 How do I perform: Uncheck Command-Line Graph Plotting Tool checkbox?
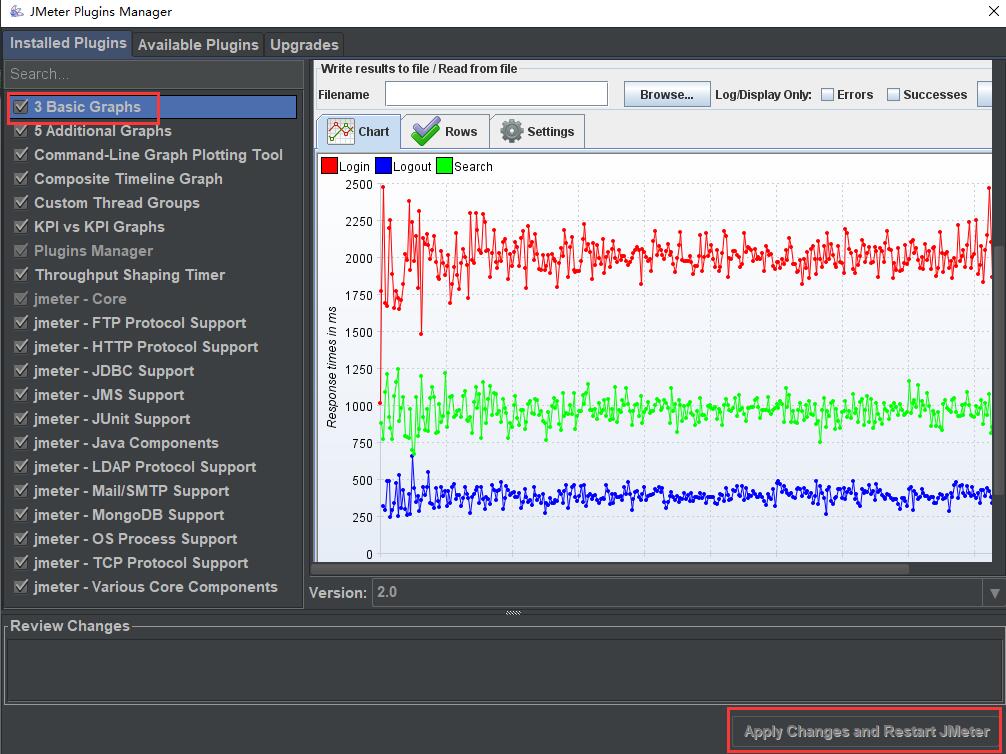[21, 155]
